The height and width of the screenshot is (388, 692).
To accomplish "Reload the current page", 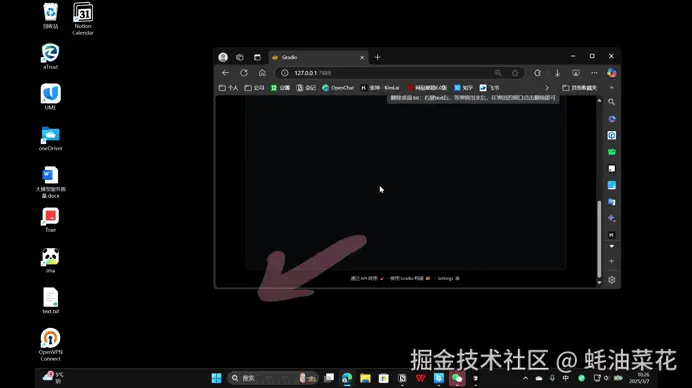I will click(x=244, y=73).
